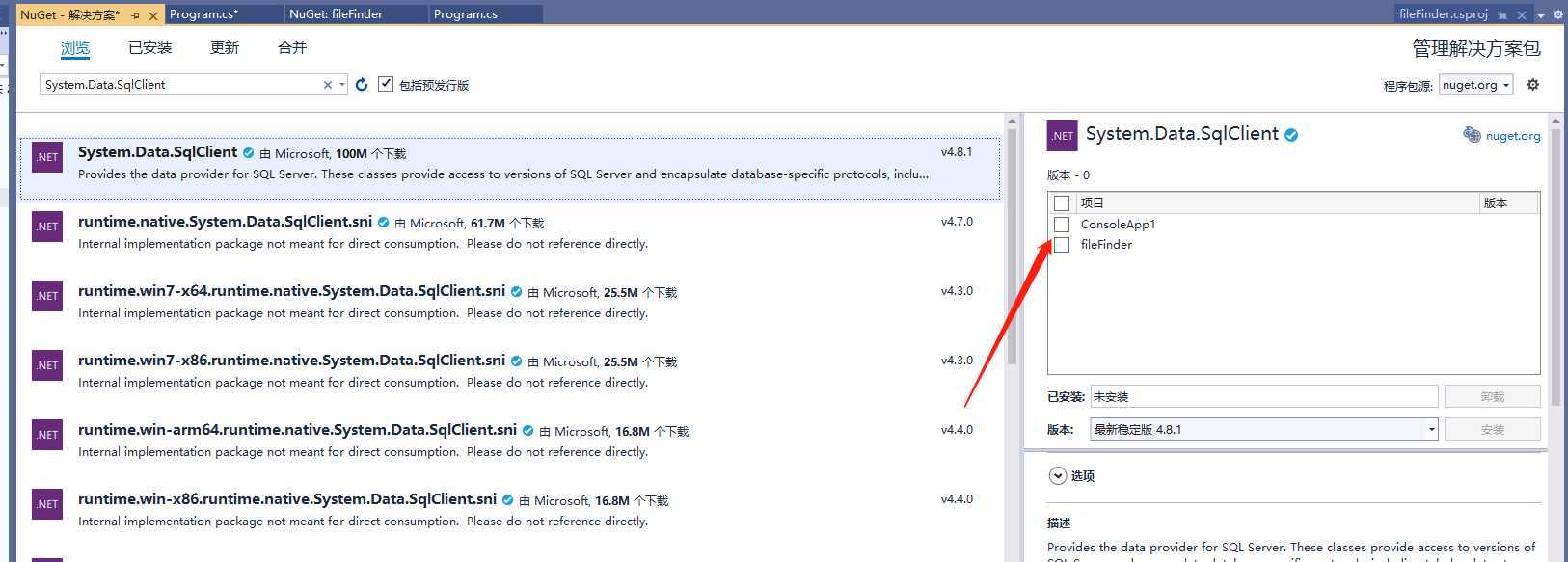Click the Installed (已安装) version field
Image resolution: width=1568 pixels, height=562 pixels.
point(1264,397)
